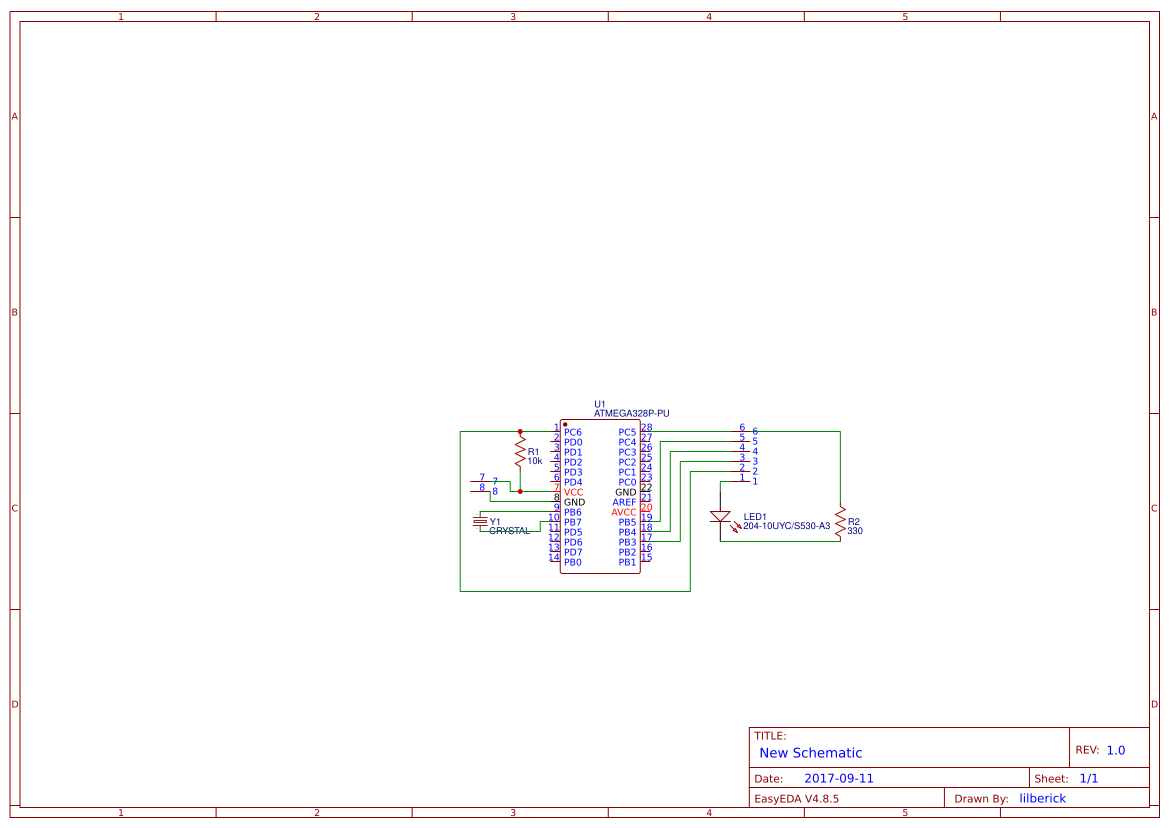Select the red AVCC pin label
The height and width of the screenshot is (828, 1171).
624,512
